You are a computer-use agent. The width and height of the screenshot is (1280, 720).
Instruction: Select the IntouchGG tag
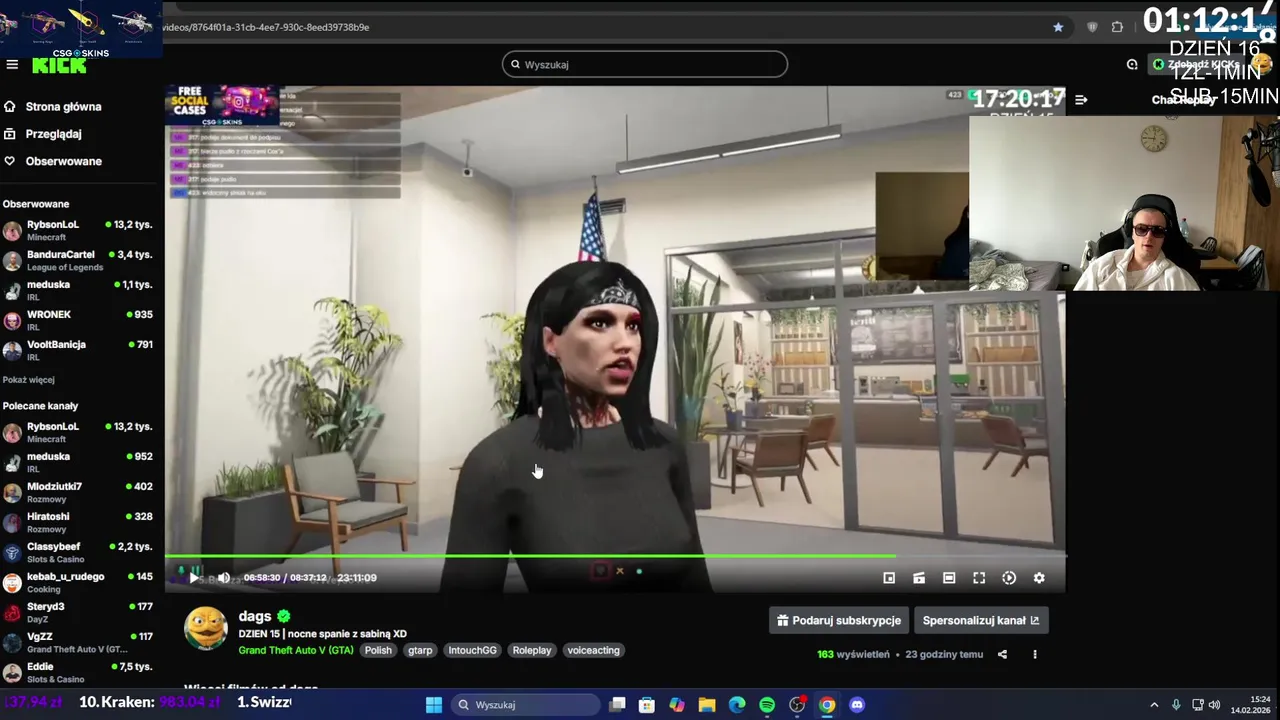click(472, 650)
